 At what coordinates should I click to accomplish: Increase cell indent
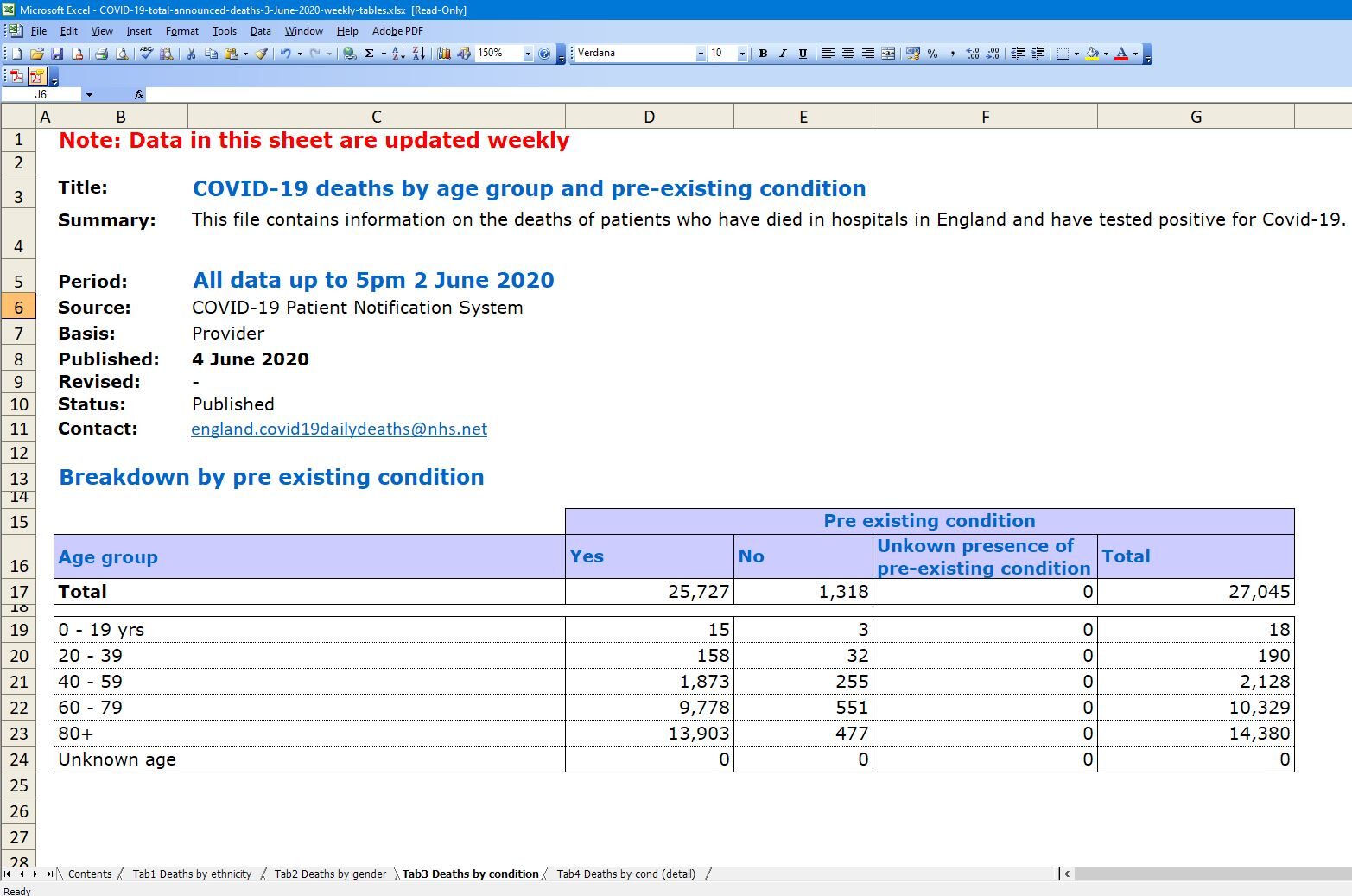coord(1038,54)
